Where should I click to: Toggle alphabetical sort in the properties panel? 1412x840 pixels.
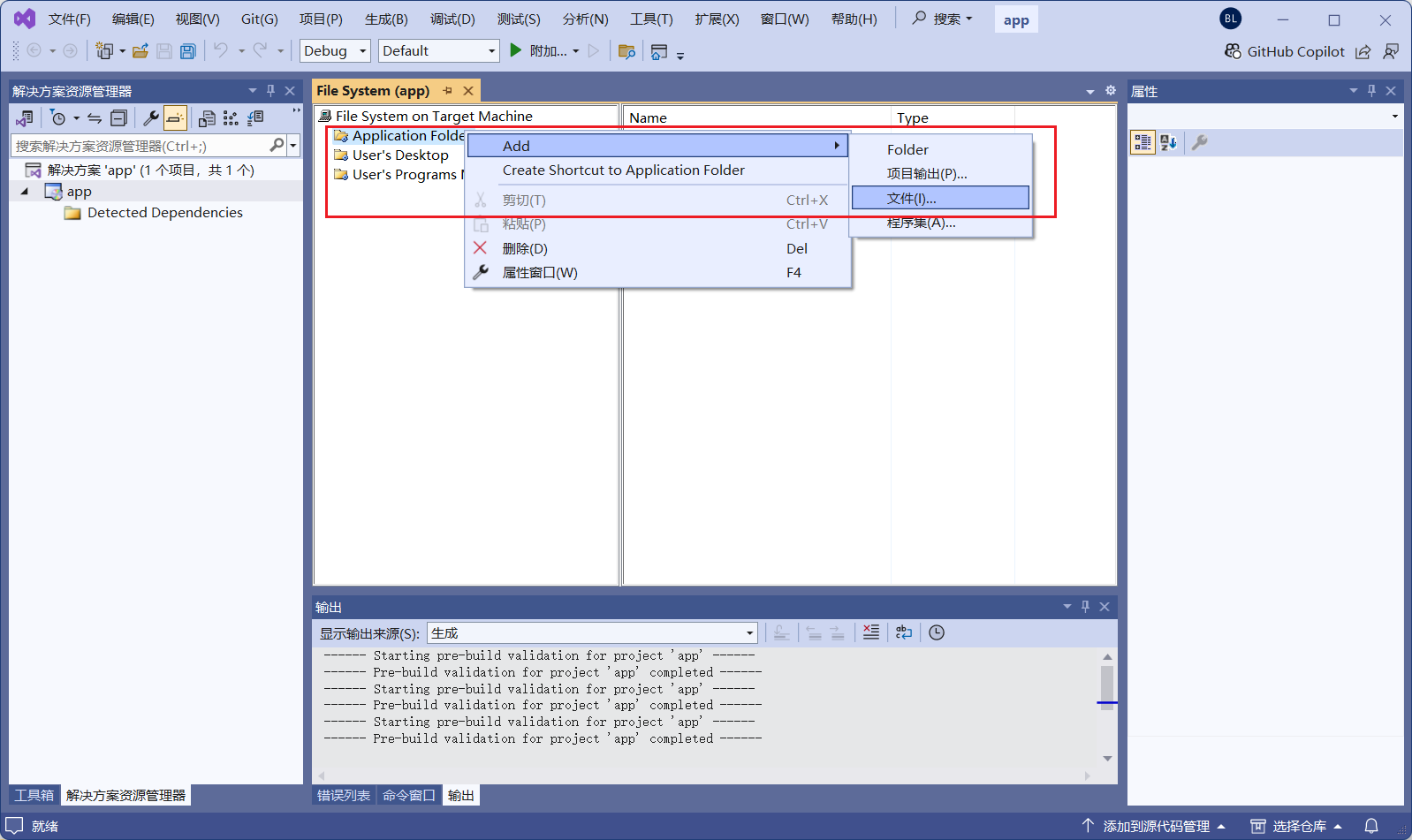pyautogui.click(x=1168, y=142)
